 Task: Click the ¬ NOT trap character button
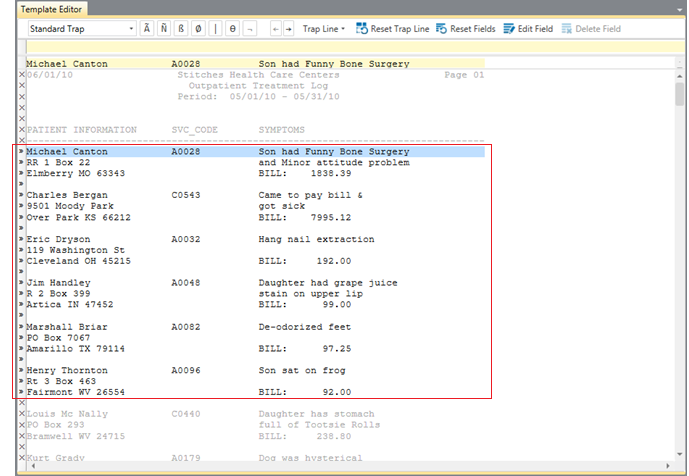[x=250, y=29]
